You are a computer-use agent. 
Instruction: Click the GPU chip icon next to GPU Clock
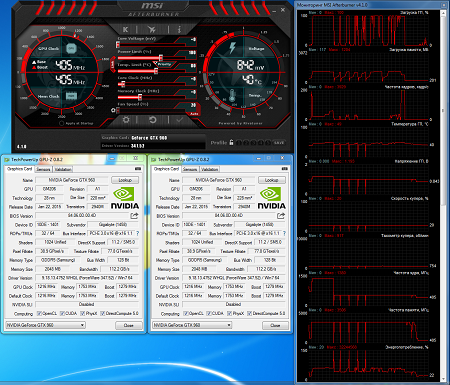(71, 49)
